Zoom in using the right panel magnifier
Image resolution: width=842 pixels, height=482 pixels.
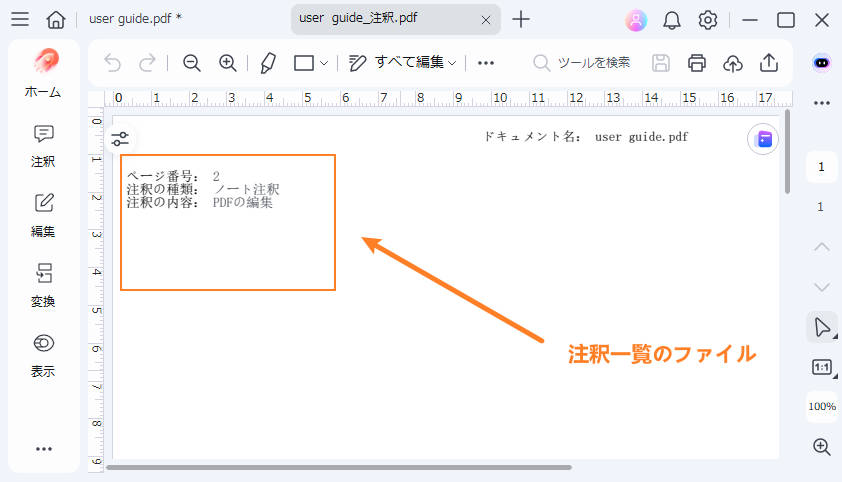click(822, 446)
